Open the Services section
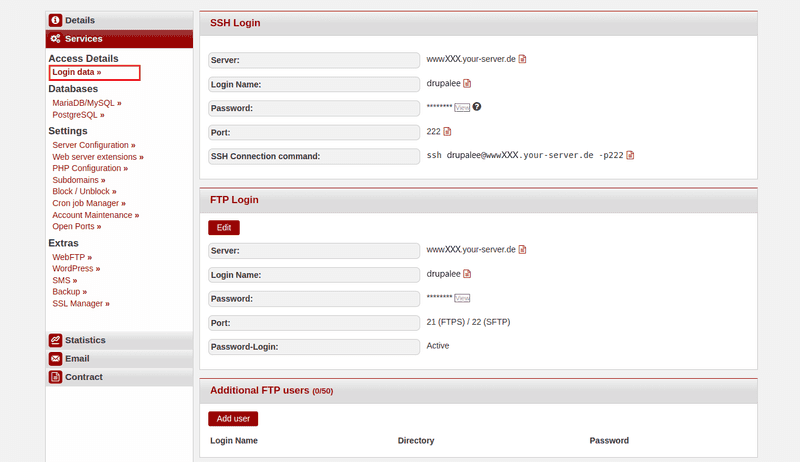800x462 pixels. point(119,39)
